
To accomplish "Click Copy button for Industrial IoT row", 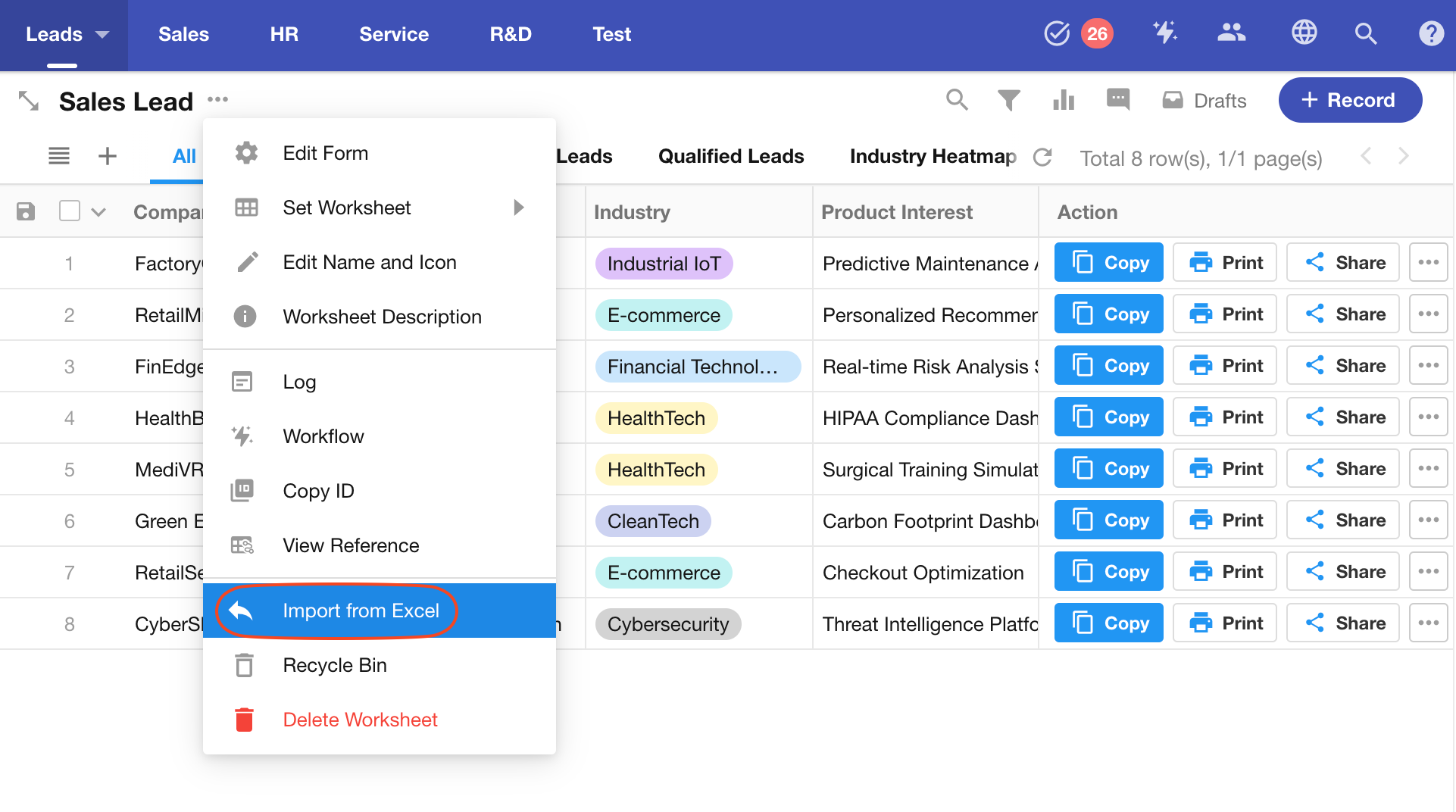I will pyautogui.click(x=1108, y=263).
